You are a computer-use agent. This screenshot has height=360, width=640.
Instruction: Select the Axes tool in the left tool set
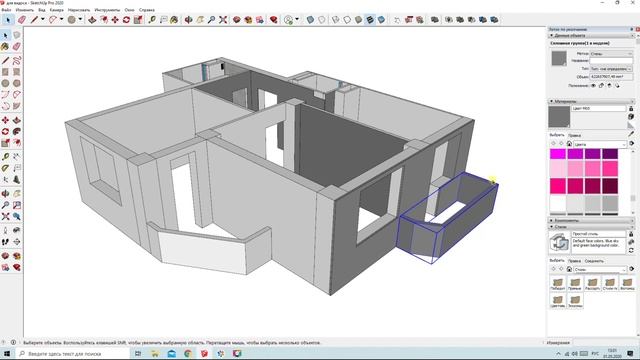[5, 180]
